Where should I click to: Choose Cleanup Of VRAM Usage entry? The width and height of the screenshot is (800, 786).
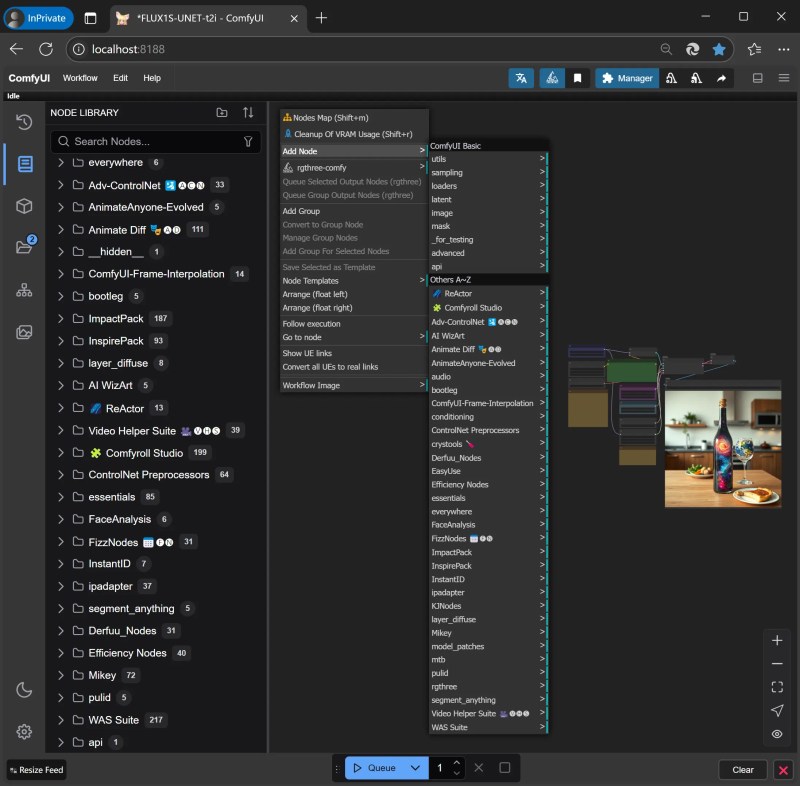tap(354, 134)
